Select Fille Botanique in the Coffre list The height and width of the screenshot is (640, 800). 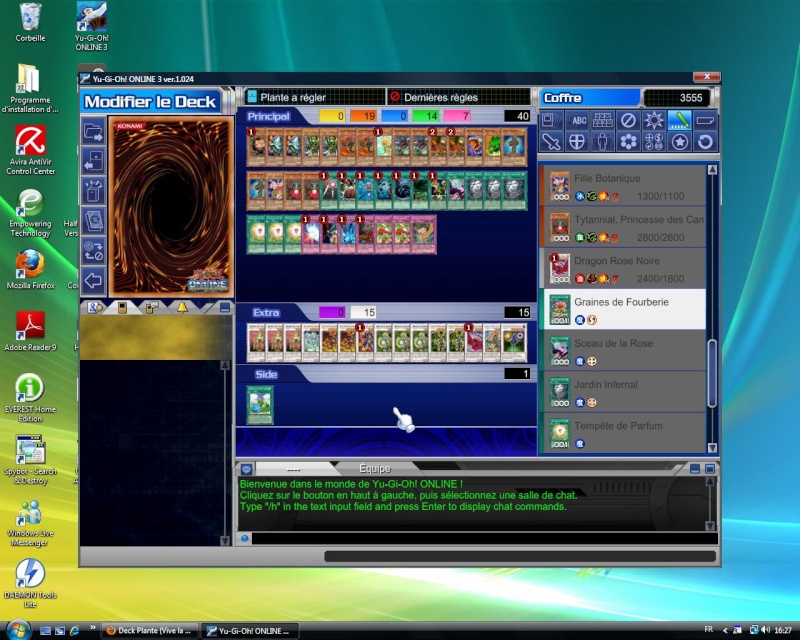[x=622, y=186]
